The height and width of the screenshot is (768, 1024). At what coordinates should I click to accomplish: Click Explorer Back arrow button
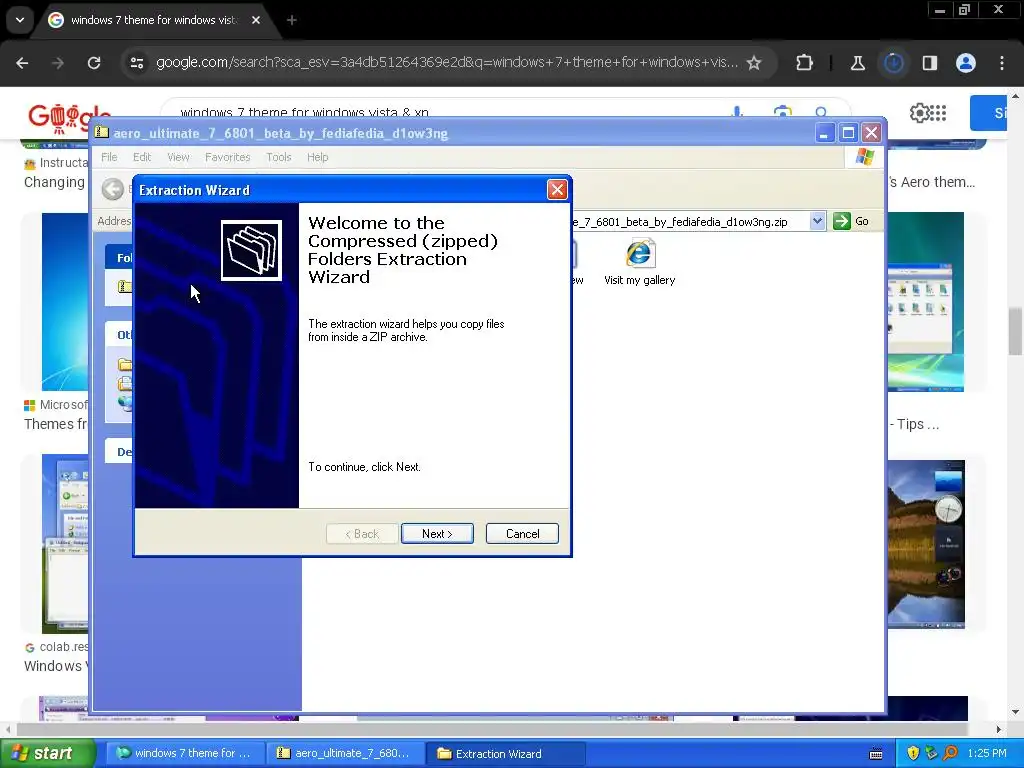[112, 189]
